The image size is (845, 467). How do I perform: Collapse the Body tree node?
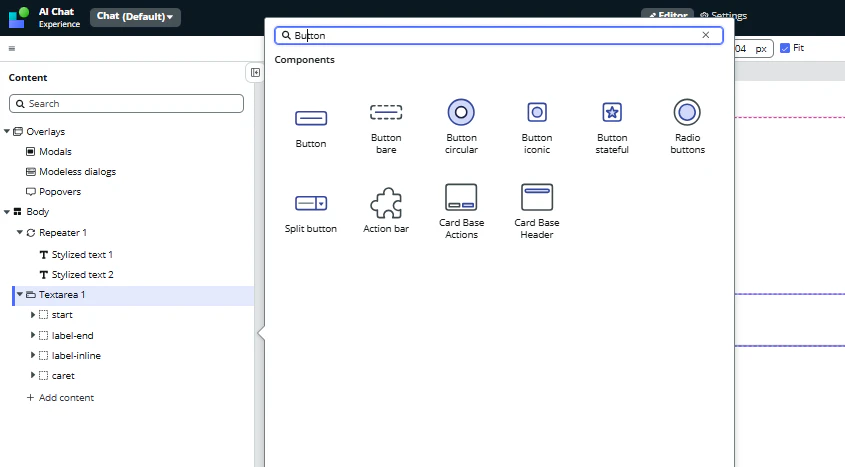6,212
